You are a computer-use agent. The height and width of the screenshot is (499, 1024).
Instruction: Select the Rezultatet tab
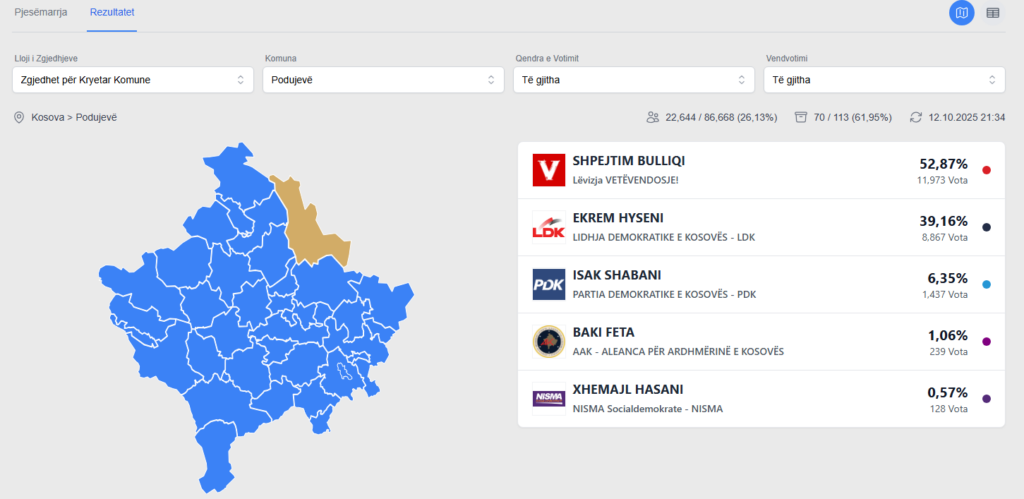[x=112, y=13]
